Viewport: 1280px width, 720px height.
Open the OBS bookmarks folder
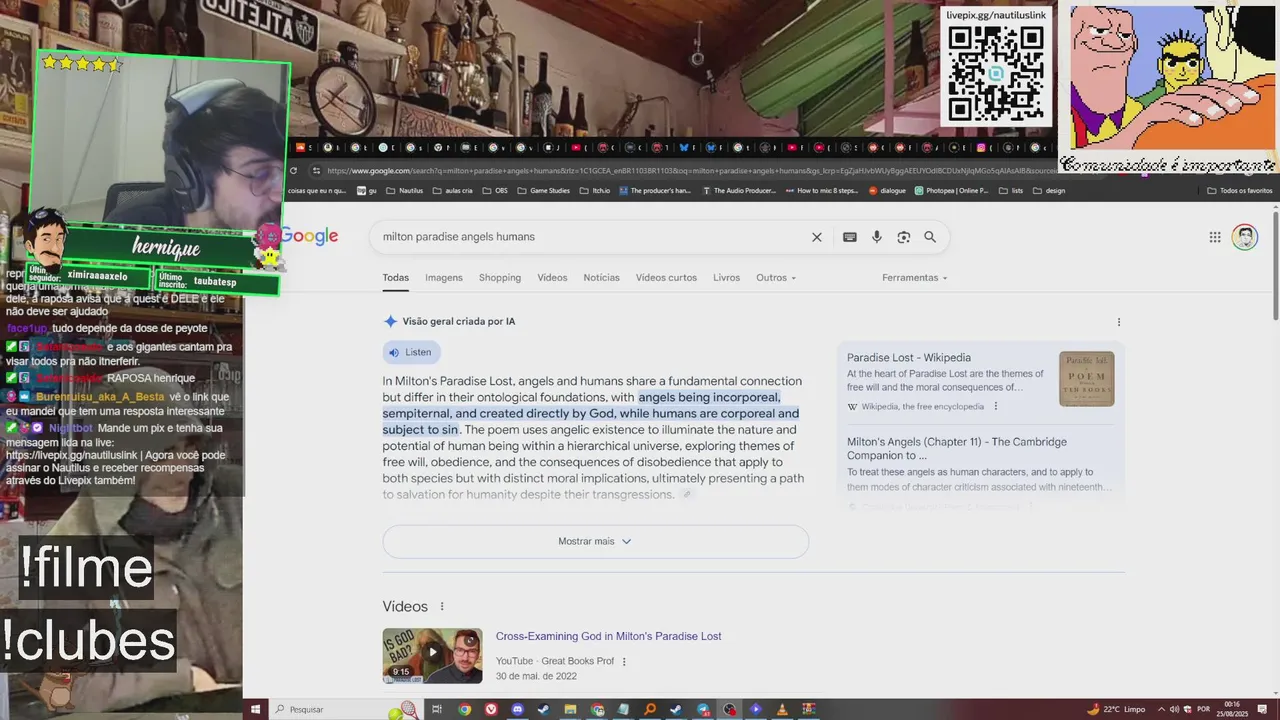click(x=496, y=190)
